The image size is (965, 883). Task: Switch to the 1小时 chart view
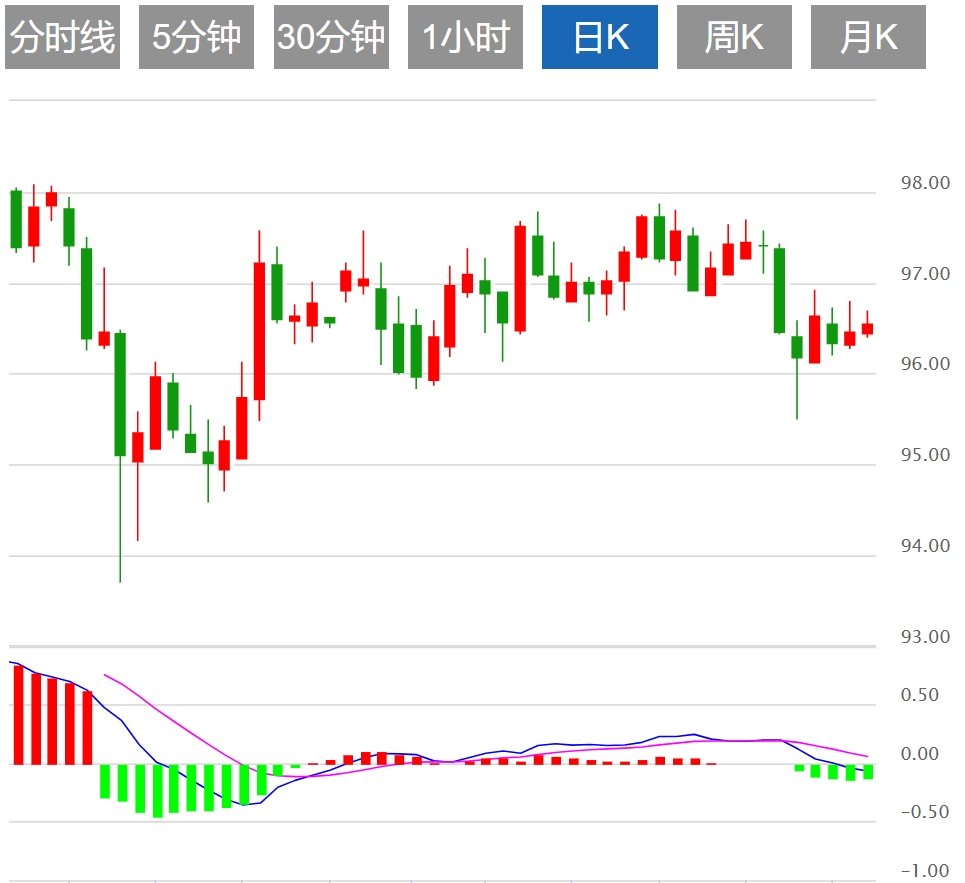(465, 38)
